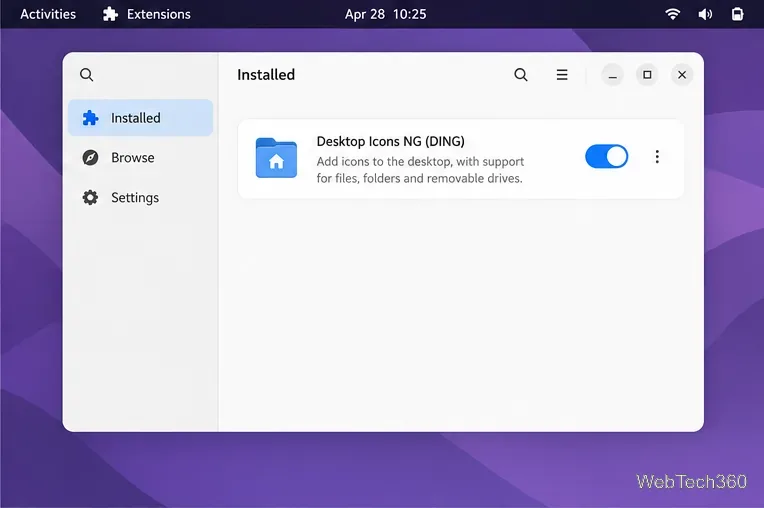
Task: Open the Extensions app menu in top bar
Action: 147,14
